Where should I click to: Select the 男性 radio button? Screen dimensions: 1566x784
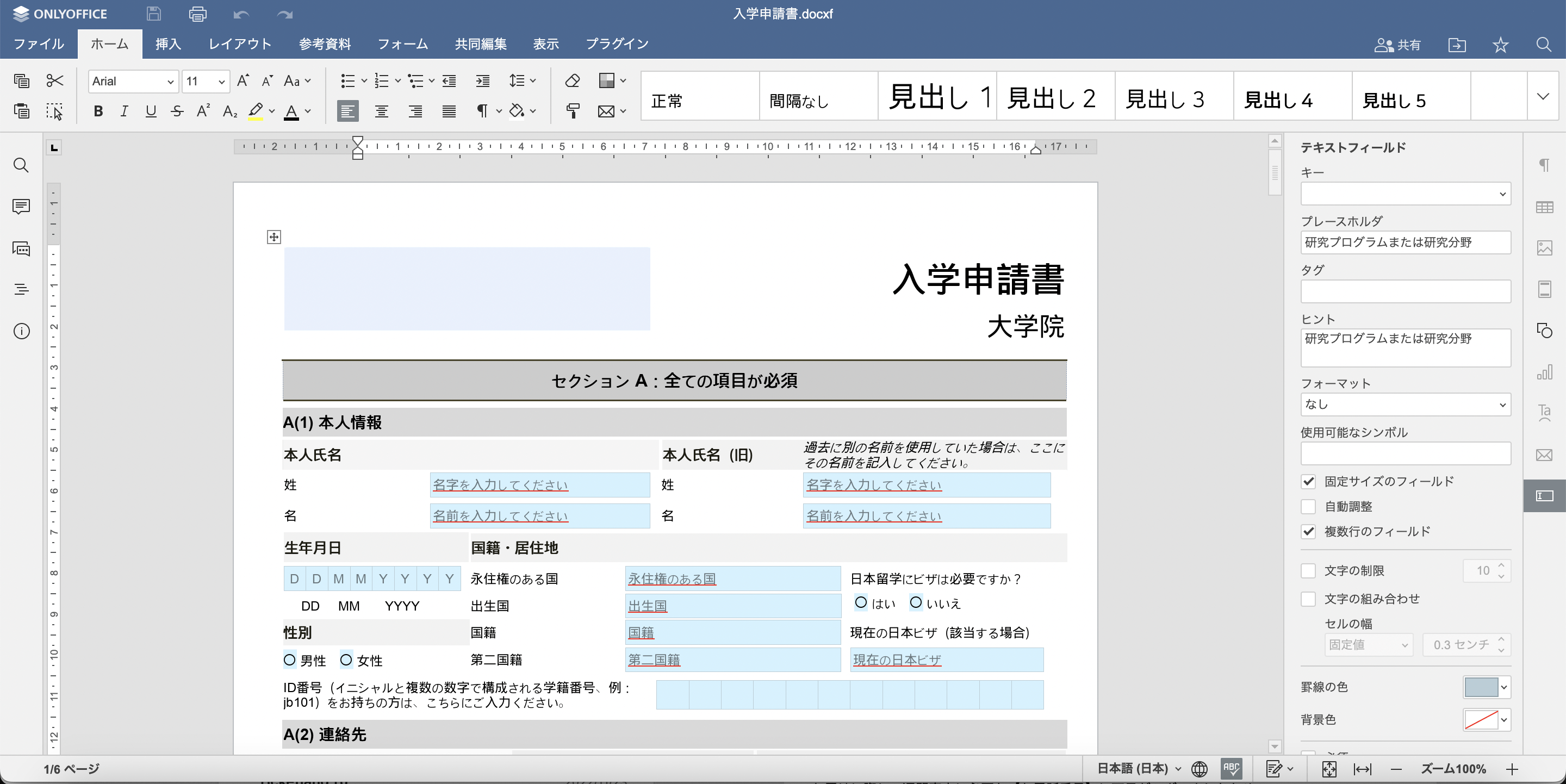point(289,660)
